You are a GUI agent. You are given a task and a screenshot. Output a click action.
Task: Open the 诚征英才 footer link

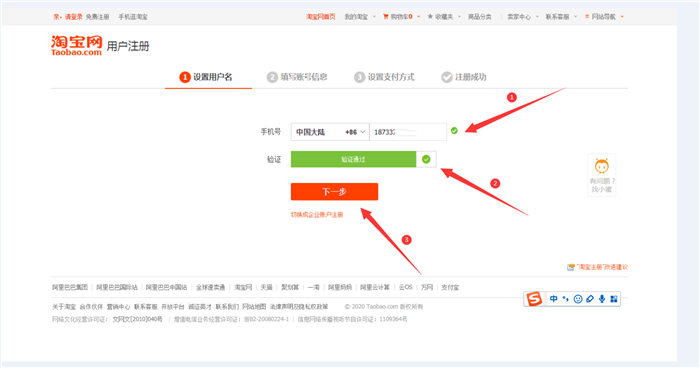coord(200,307)
